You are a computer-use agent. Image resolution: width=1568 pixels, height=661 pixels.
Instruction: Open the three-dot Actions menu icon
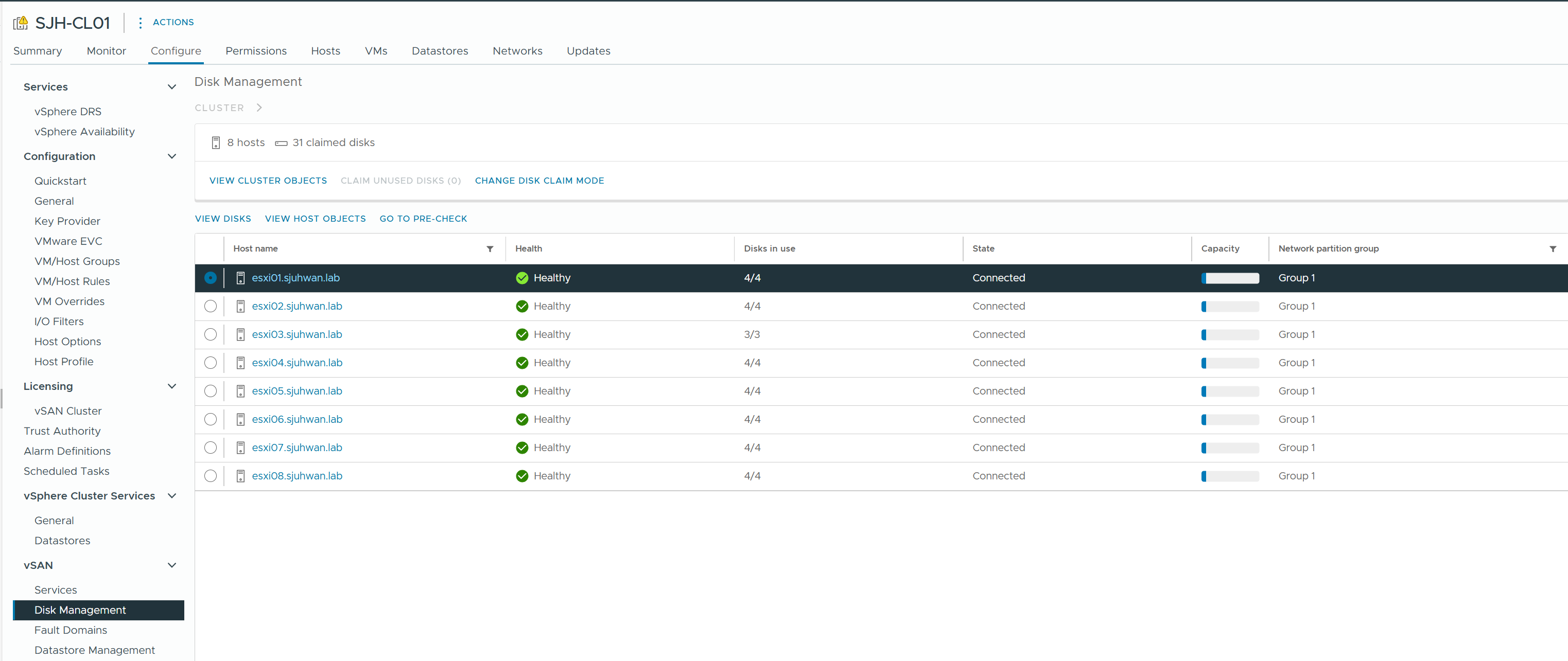(140, 23)
